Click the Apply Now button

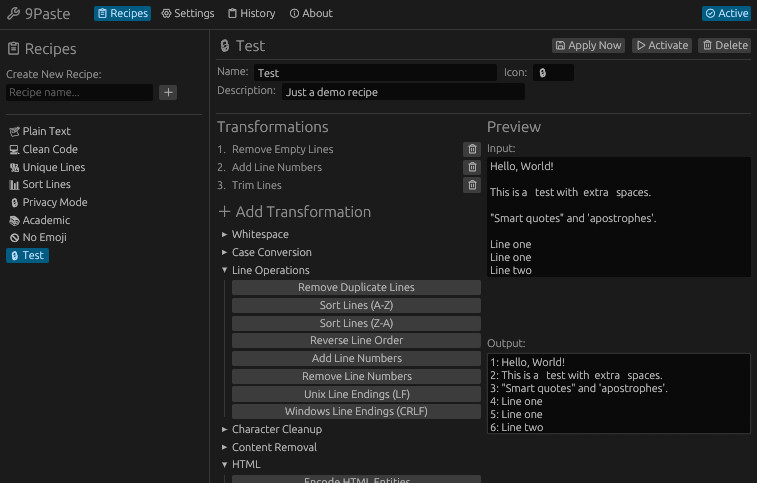(x=588, y=45)
